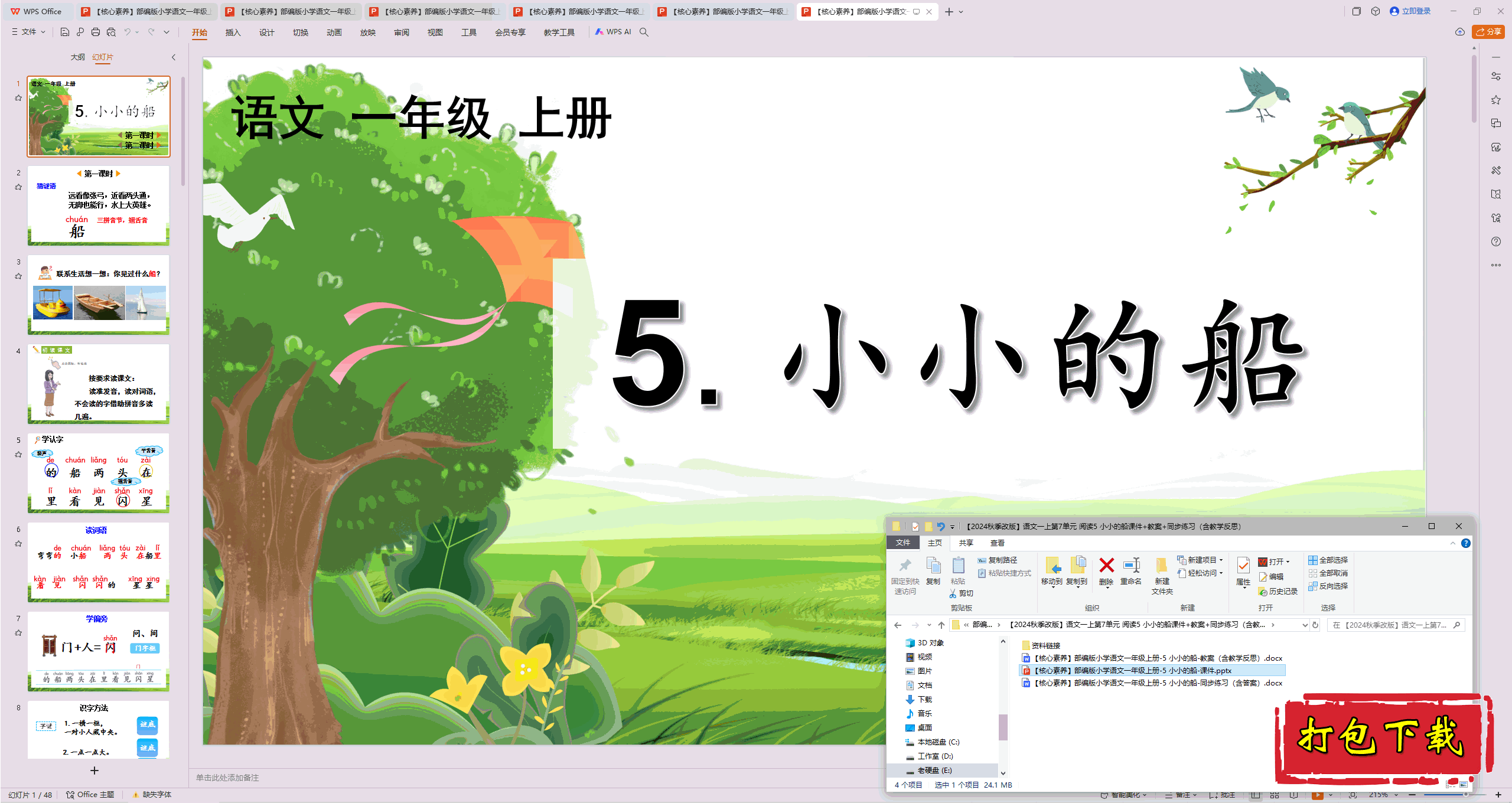Open a new WPS document tab with plus
Image resolution: width=1512 pixels, height=803 pixels.
(949, 12)
